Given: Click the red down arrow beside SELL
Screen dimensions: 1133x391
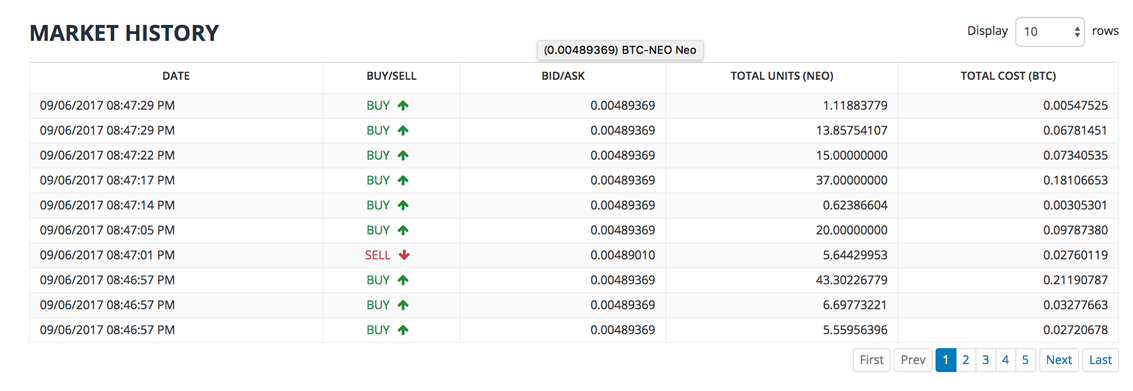Looking at the screenshot, I should (404, 255).
